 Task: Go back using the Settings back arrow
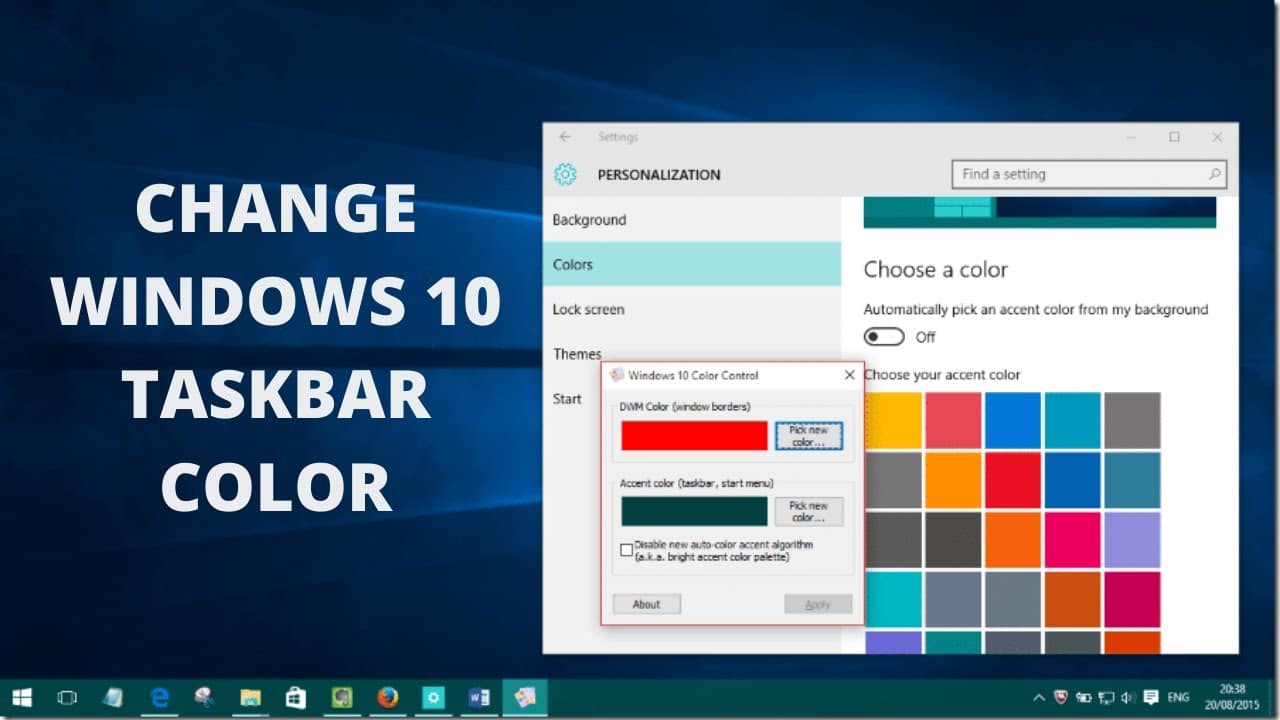565,137
